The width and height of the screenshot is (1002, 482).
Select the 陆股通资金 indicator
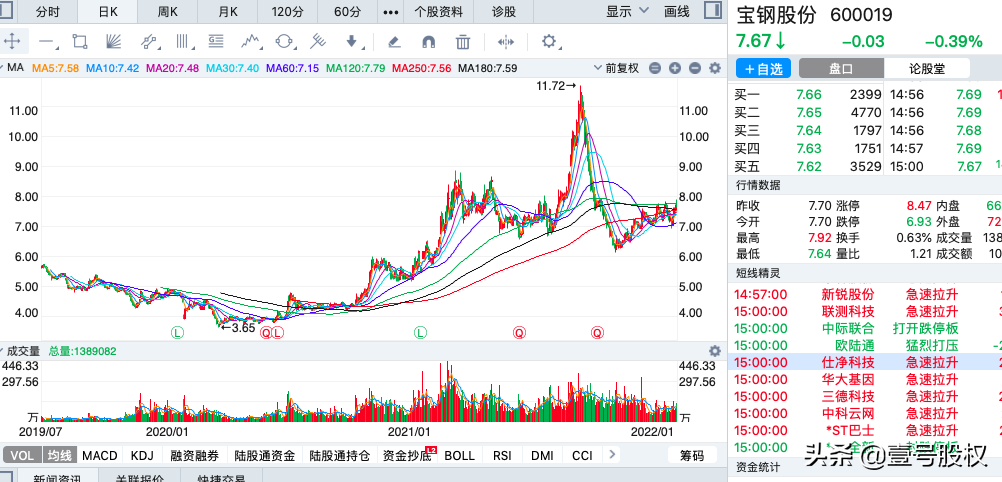[x=265, y=456]
